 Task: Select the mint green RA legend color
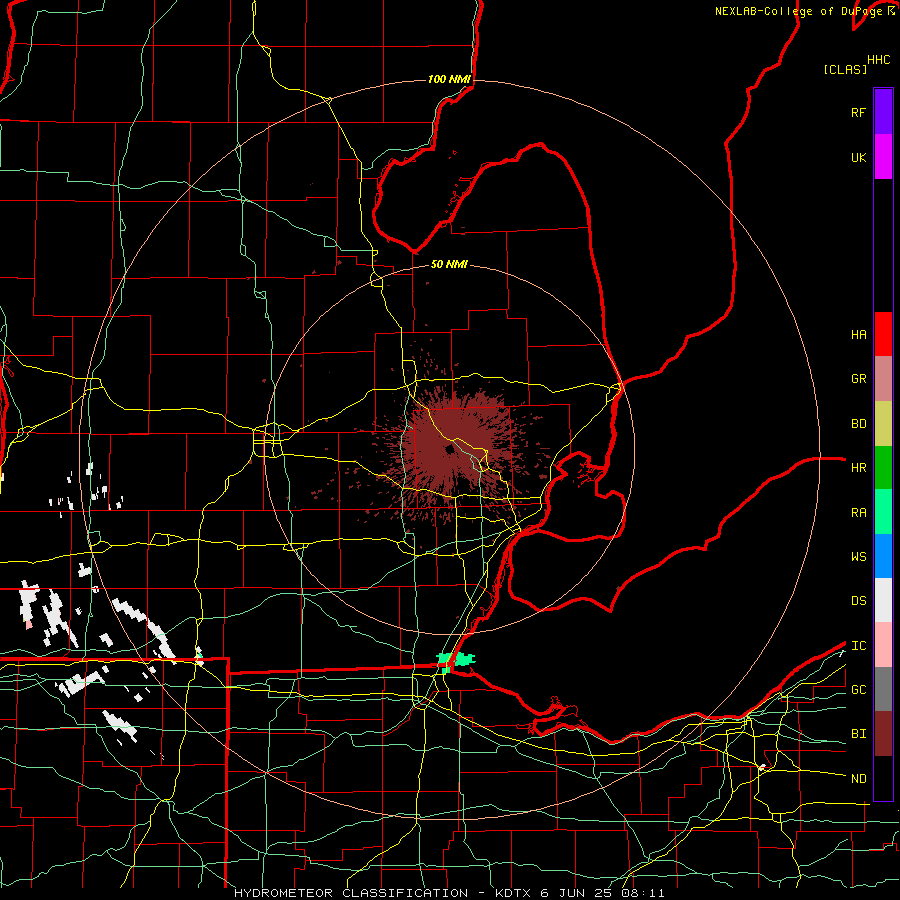coord(883,512)
